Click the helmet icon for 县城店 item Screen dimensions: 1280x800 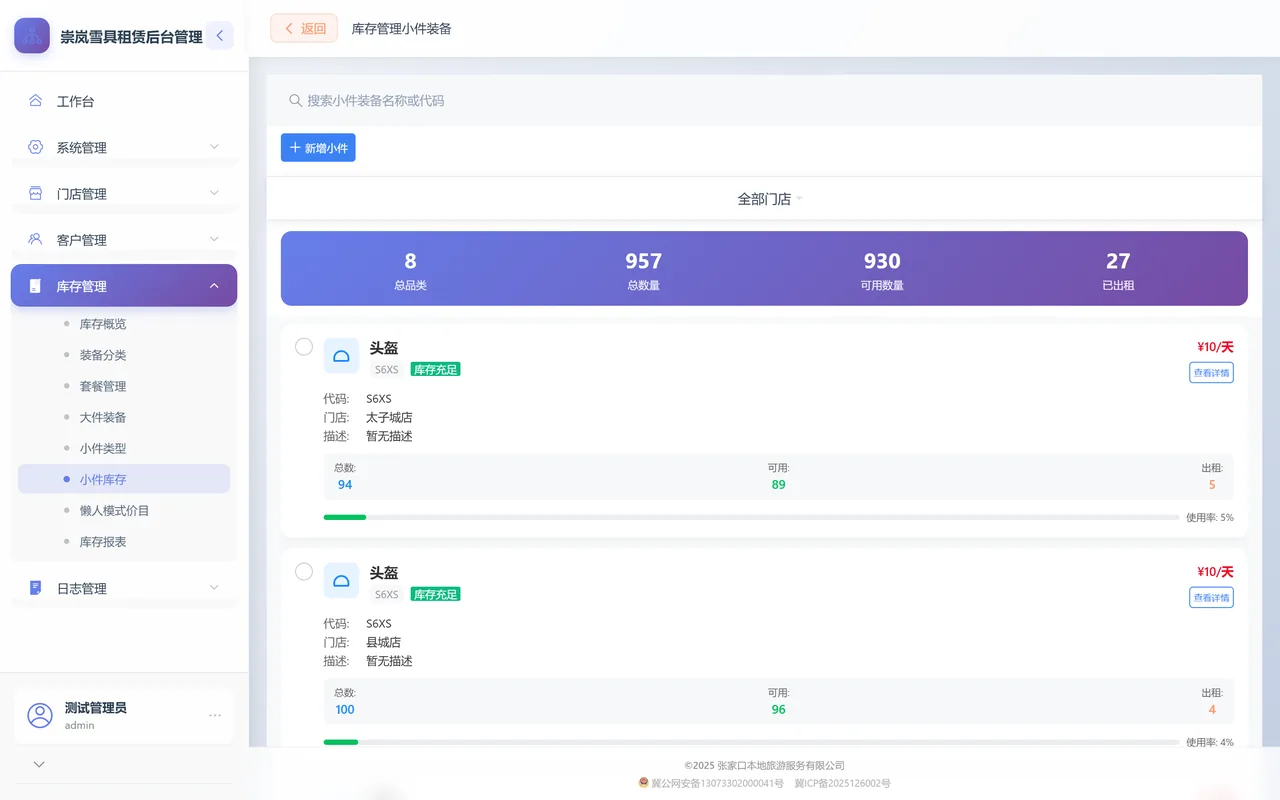click(x=341, y=580)
